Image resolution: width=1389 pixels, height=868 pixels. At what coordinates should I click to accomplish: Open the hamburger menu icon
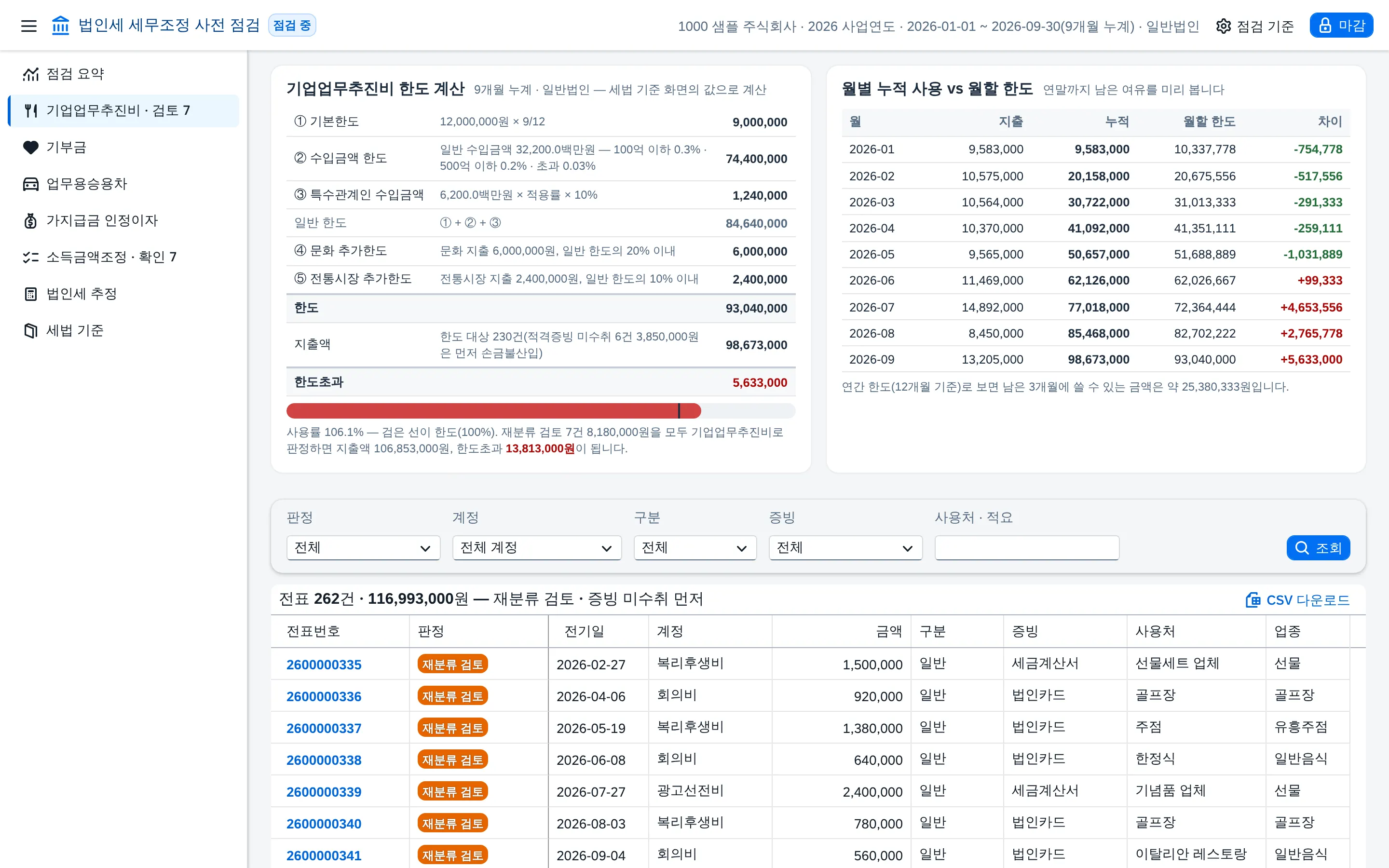(x=29, y=26)
